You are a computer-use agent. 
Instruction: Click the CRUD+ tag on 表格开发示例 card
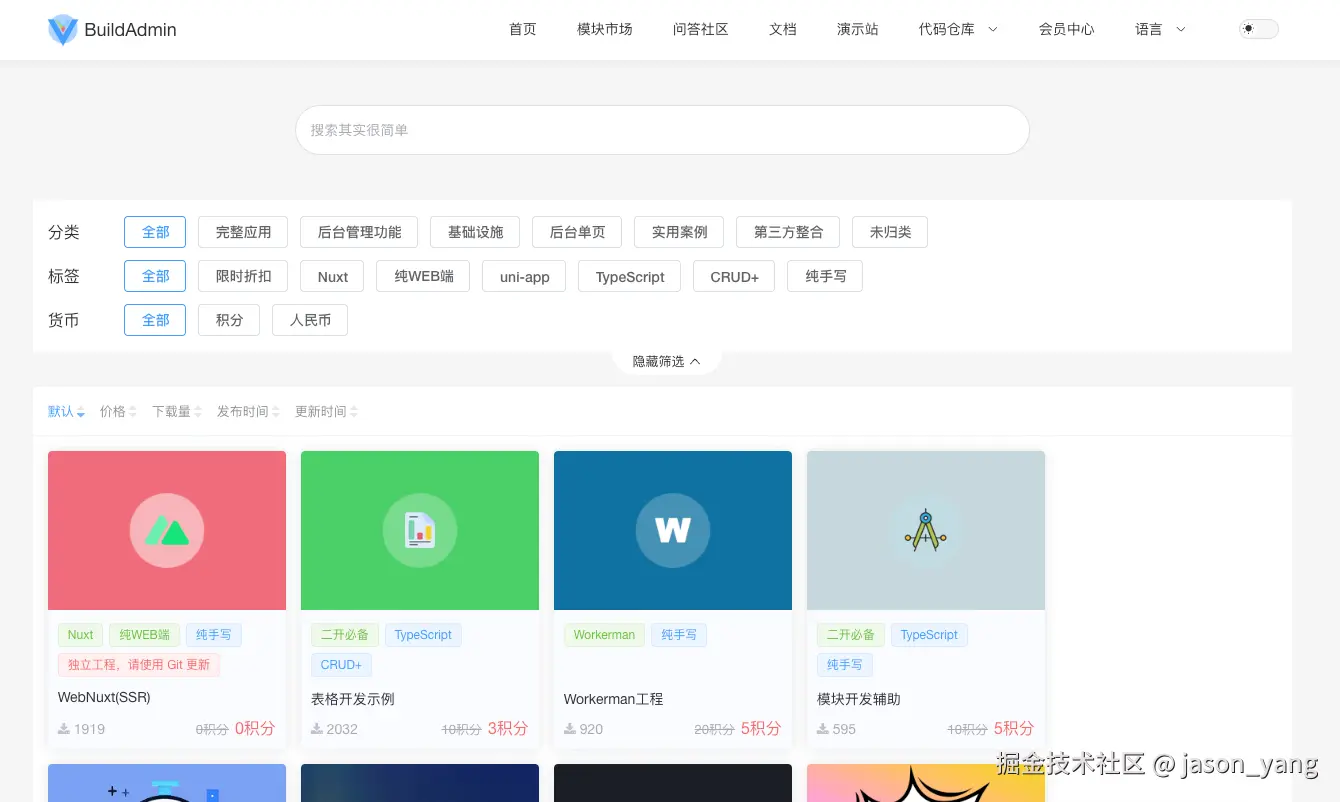click(341, 664)
